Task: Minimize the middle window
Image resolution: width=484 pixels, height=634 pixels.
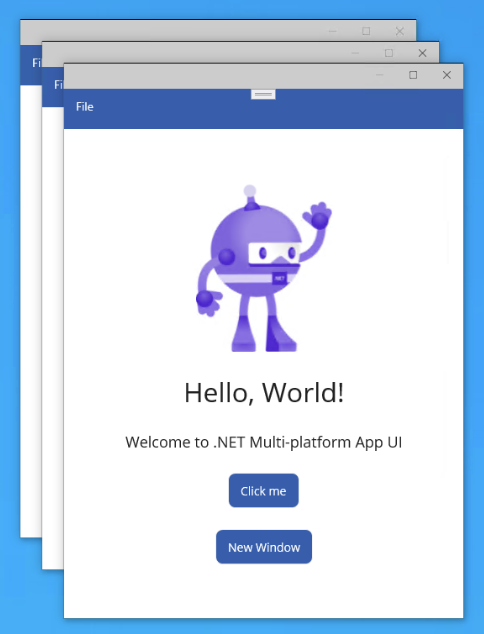Action: (355, 53)
